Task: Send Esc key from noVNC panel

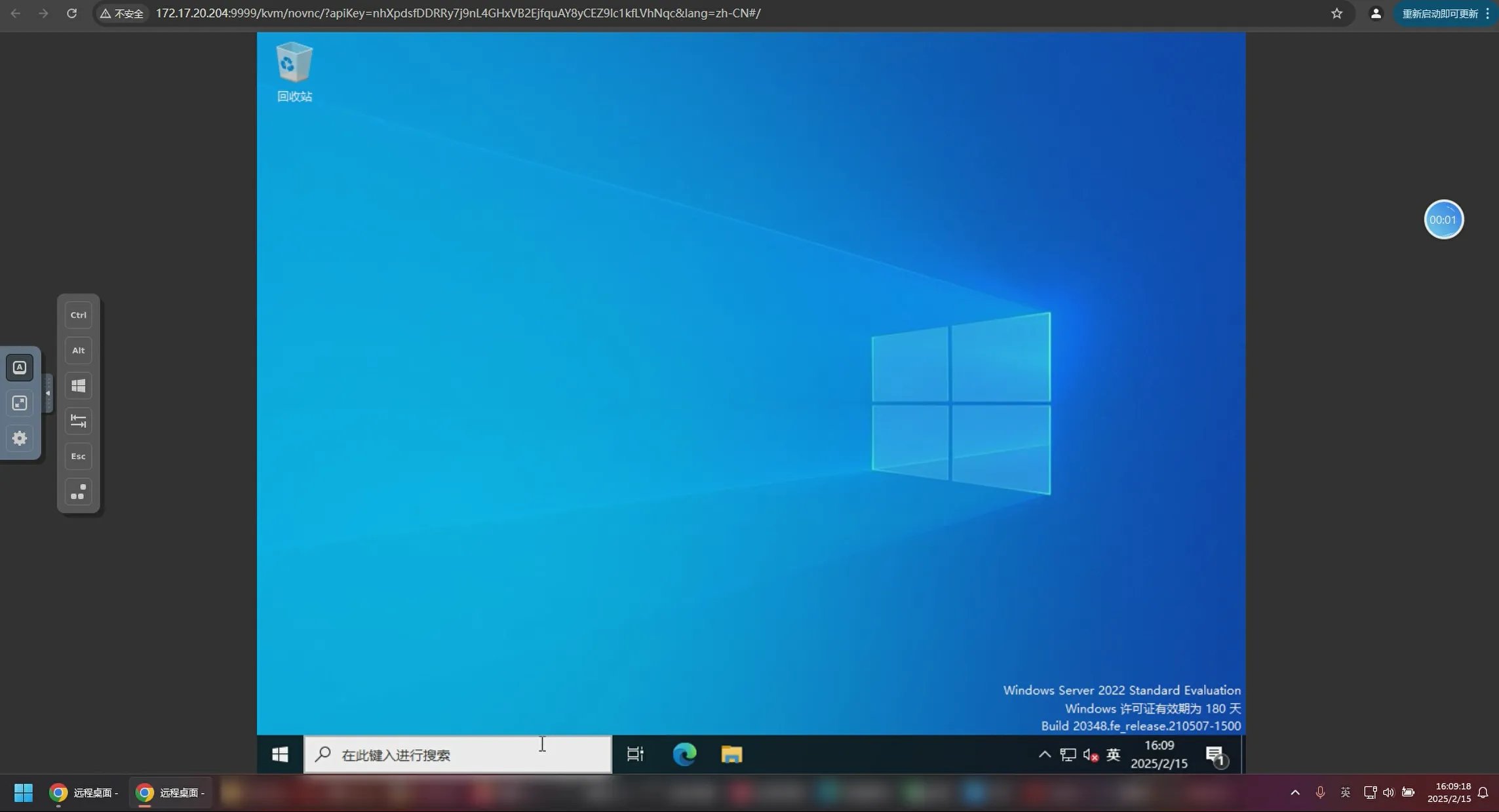Action: pos(78,456)
